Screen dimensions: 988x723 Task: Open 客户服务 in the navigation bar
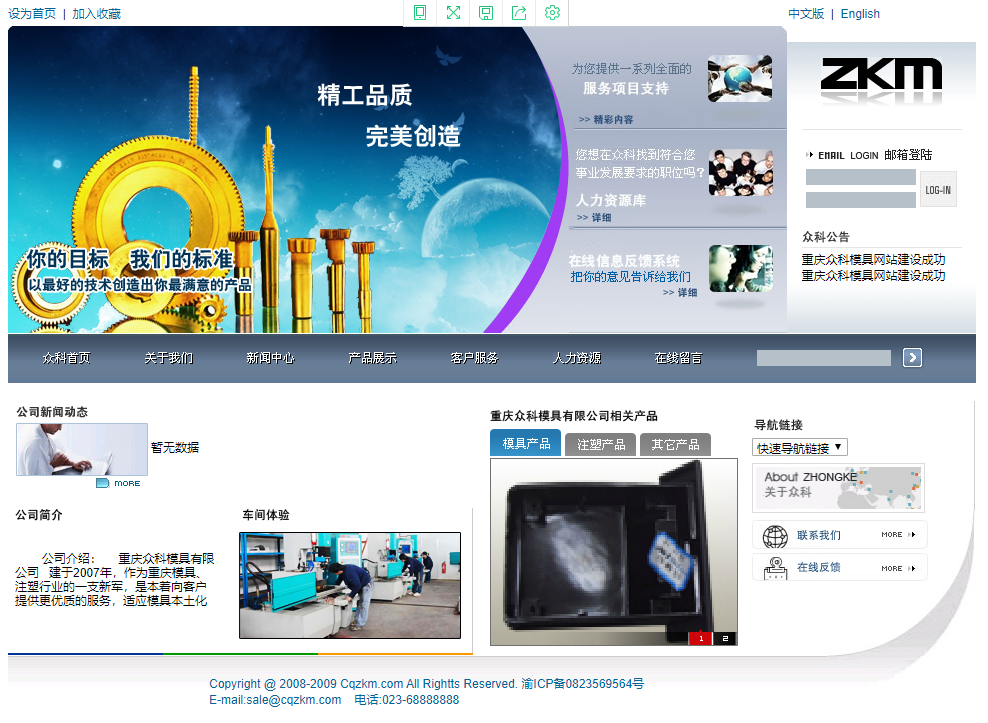[x=474, y=358]
